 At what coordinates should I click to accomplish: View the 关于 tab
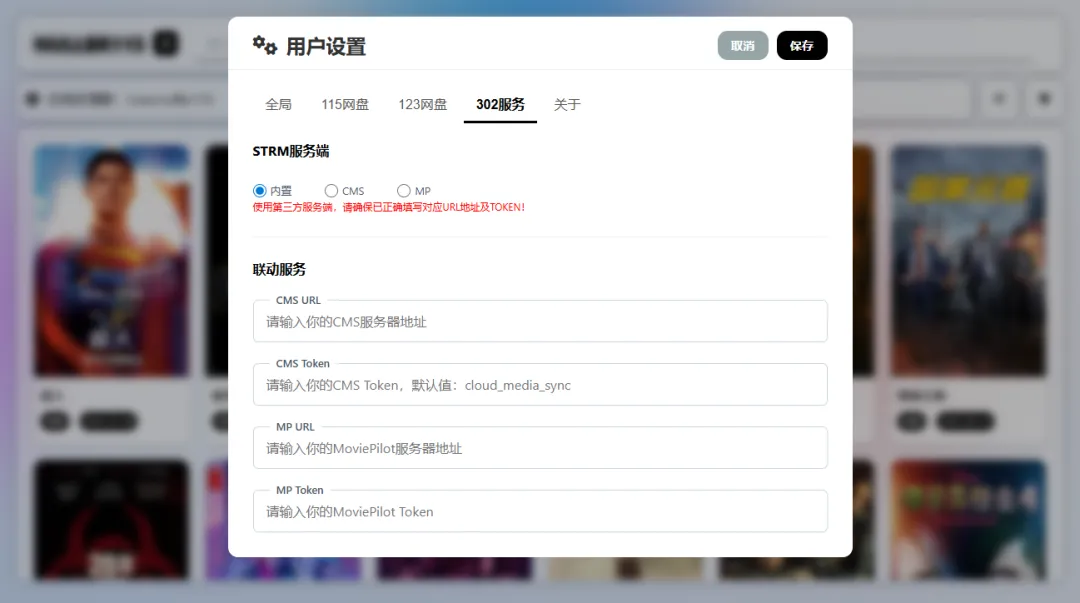point(567,104)
